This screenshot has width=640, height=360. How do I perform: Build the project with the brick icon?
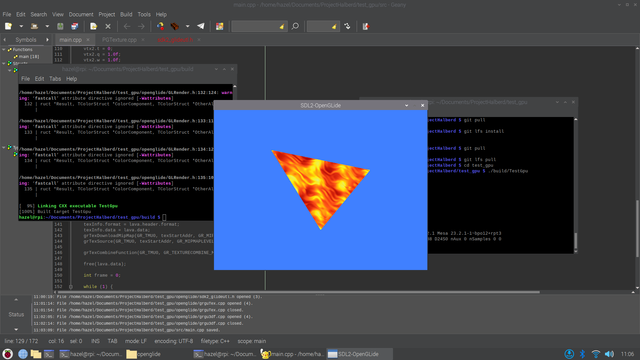point(175,26)
